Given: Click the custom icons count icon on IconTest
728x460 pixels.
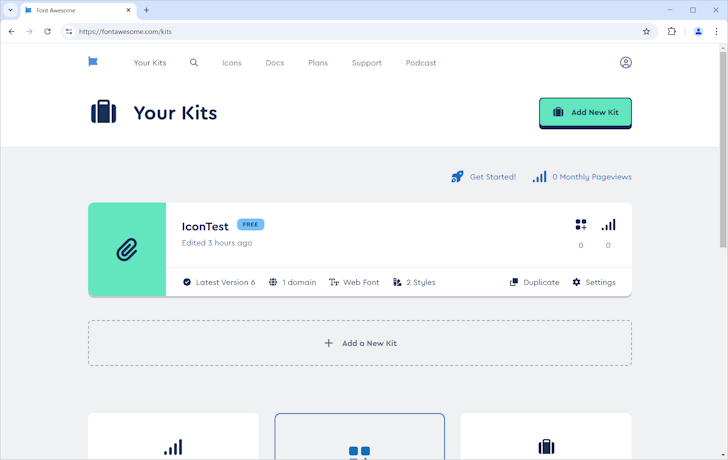Looking at the screenshot, I should [581, 225].
